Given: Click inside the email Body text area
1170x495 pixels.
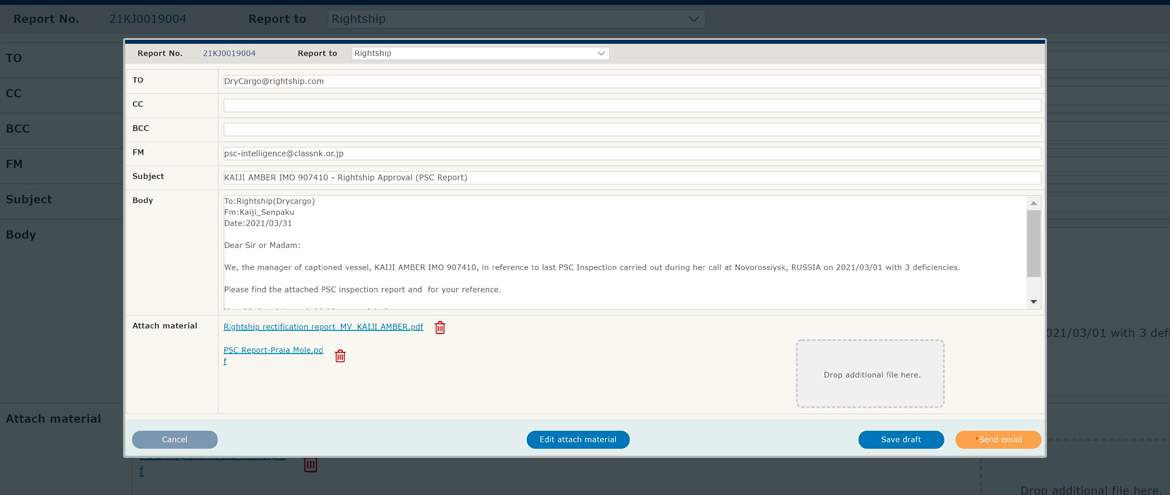Looking at the screenshot, I should pos(625,252).
